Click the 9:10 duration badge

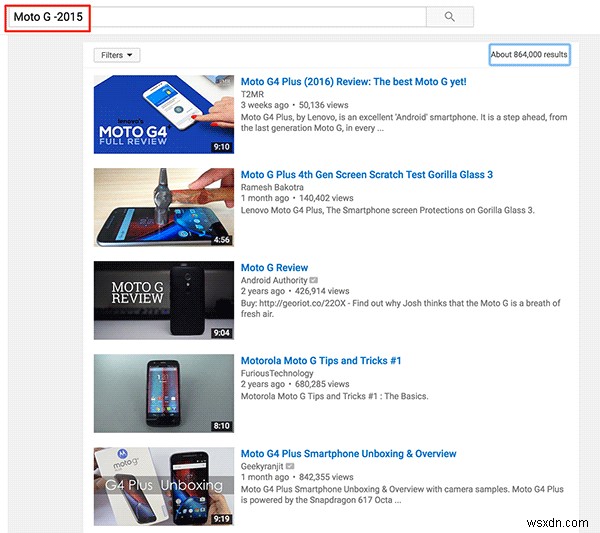[222, 147]
